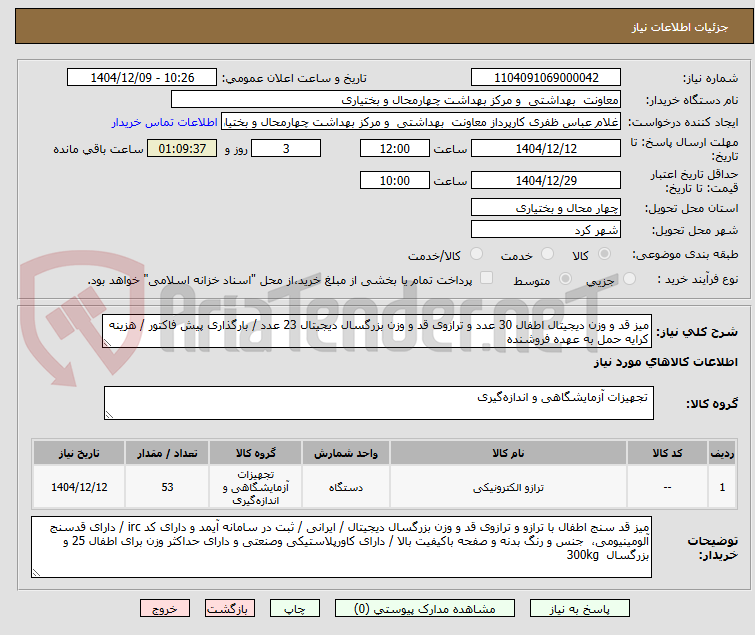Screen dimensions: 755x635
Task: Open اطلاعات تماس خریدار link
Action: 165,122
